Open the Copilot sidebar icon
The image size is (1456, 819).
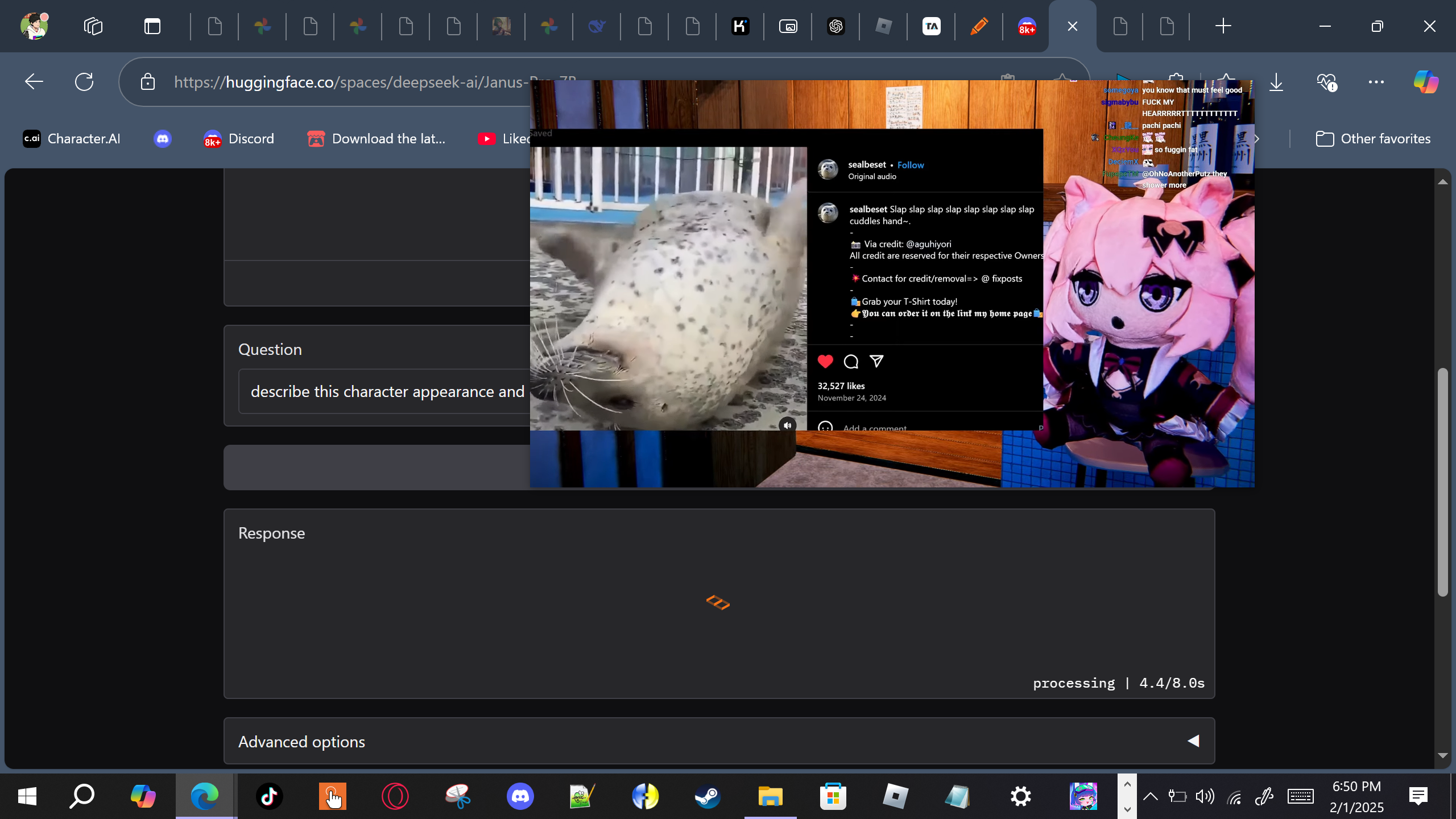pos(1425,82)
